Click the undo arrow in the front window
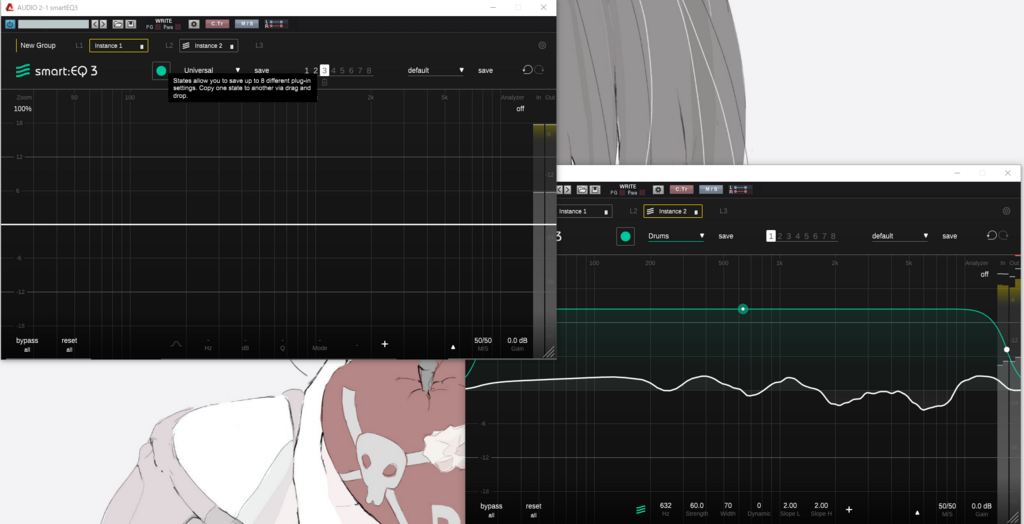 pyautogui.click(x=527, y=70)
